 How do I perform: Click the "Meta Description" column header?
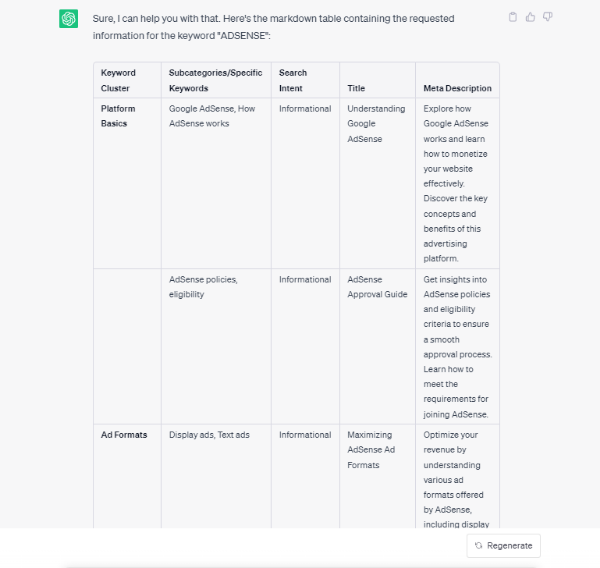point(457,88)
